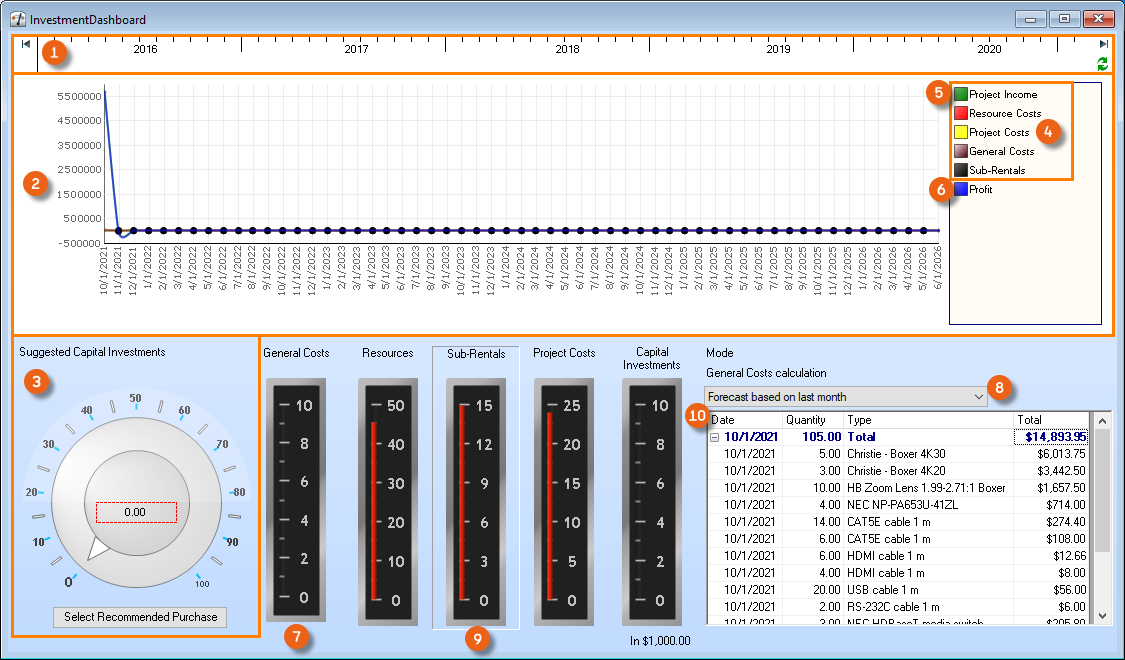Click the Quantity column header

pos(813,420)
